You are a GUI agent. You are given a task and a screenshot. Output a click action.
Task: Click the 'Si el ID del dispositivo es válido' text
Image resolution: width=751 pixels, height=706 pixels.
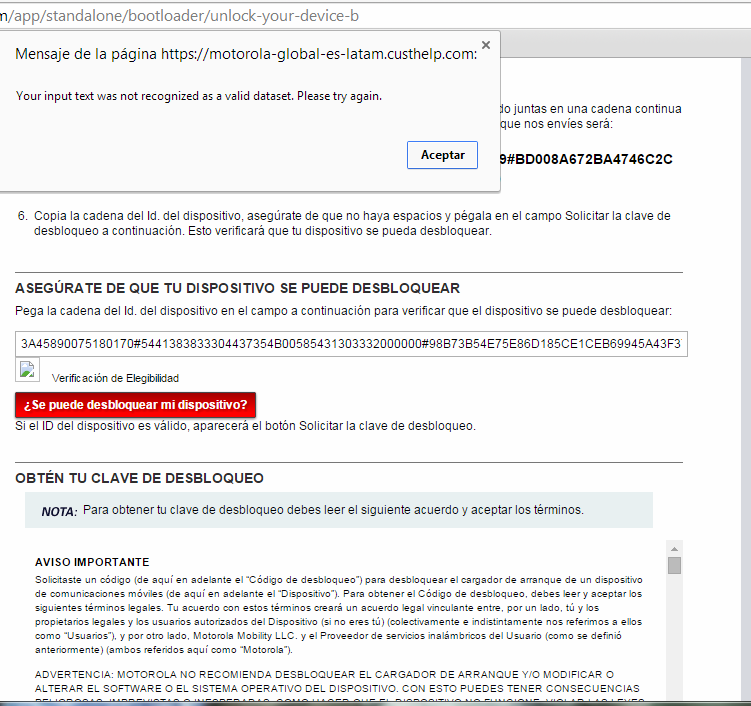point(245,425)
